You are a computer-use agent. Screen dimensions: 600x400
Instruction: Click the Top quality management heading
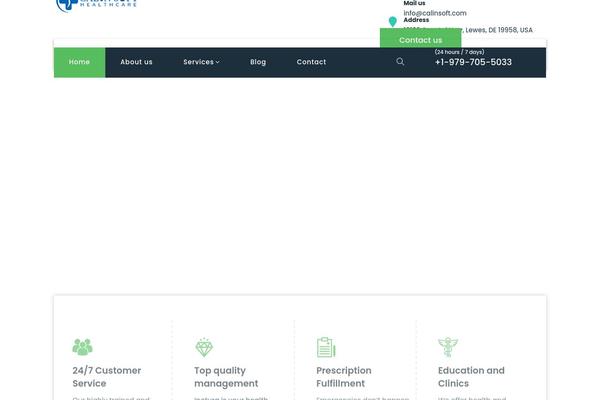click(226, 377)
